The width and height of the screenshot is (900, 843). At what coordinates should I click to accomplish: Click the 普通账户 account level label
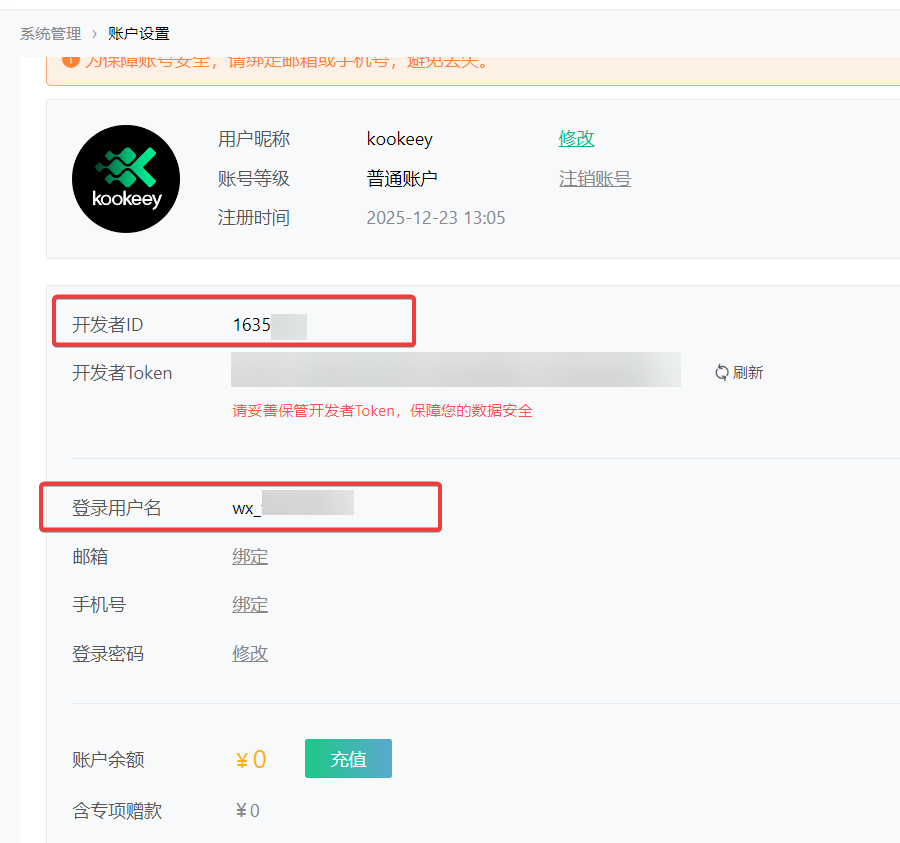(402, 178)
